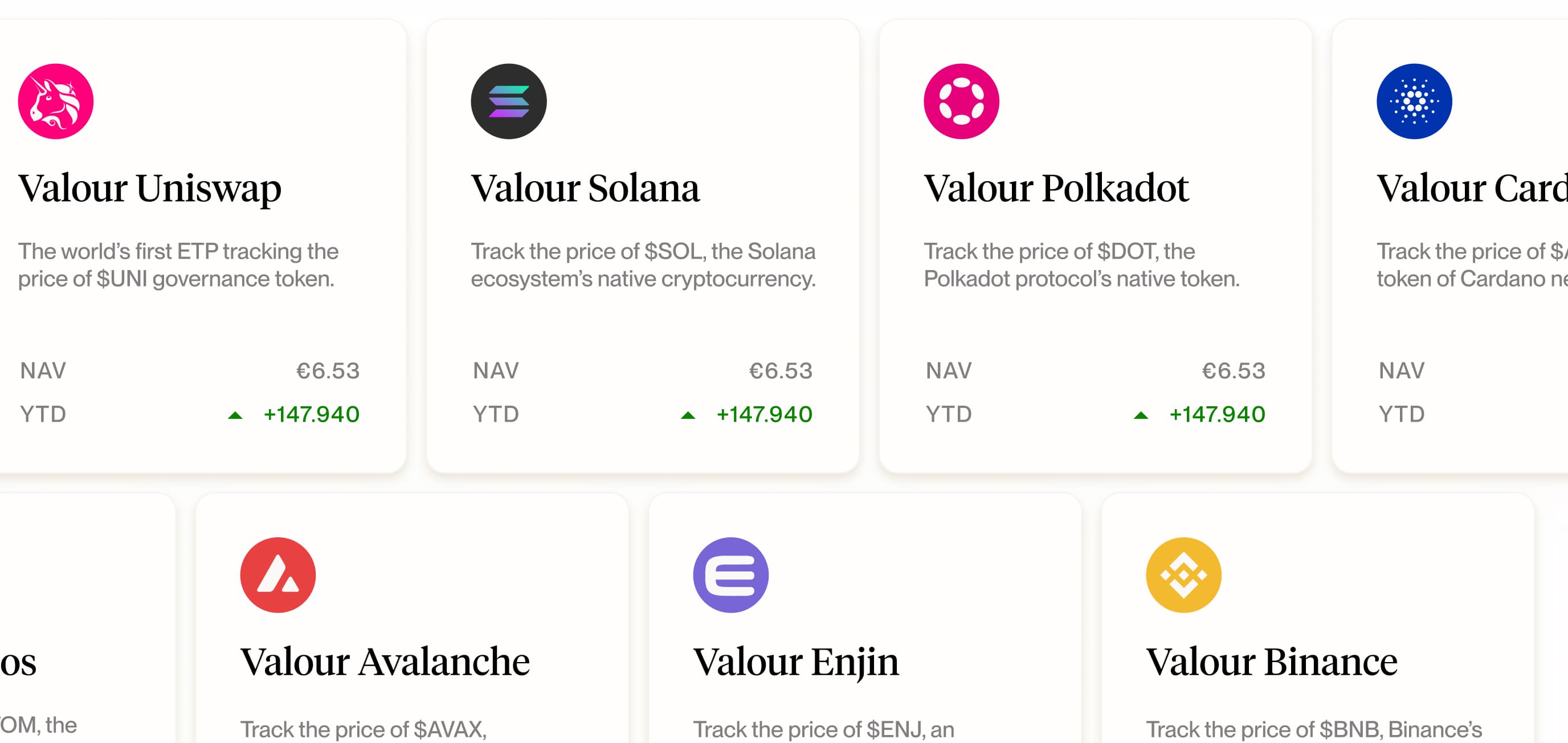Image resolution: width=1568 pixels, height=743 pixels.
Task: Open the Valour Binance product title
Action: [1272, 662]
